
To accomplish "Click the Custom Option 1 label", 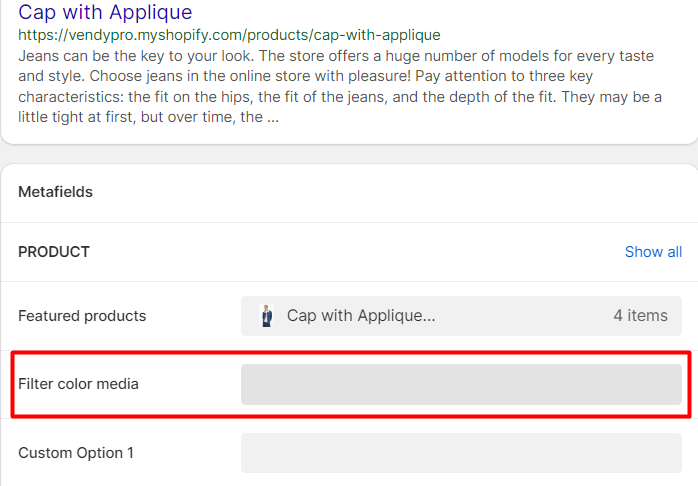I will 76,453.
